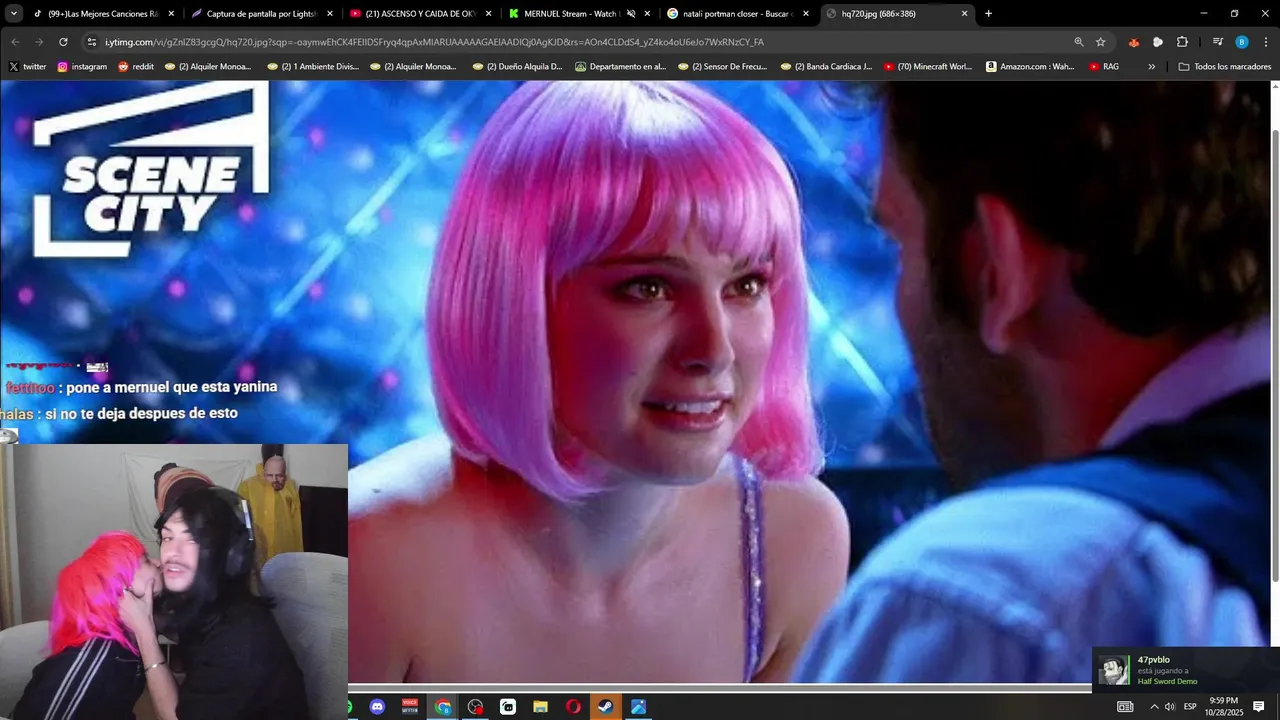
Task: Open the twitter bookmark
Action: pyautogui.click(x=27, y=67)
